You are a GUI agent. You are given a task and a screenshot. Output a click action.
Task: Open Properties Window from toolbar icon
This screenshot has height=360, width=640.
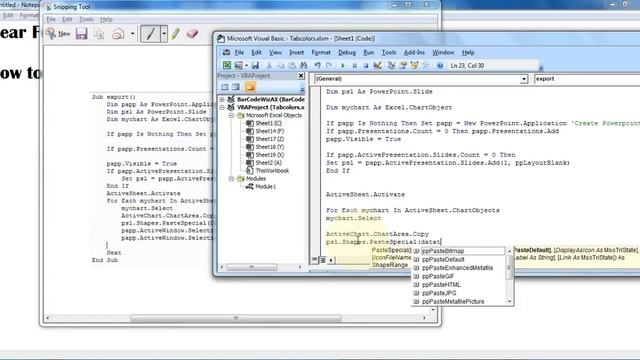[x=403, y=65]
